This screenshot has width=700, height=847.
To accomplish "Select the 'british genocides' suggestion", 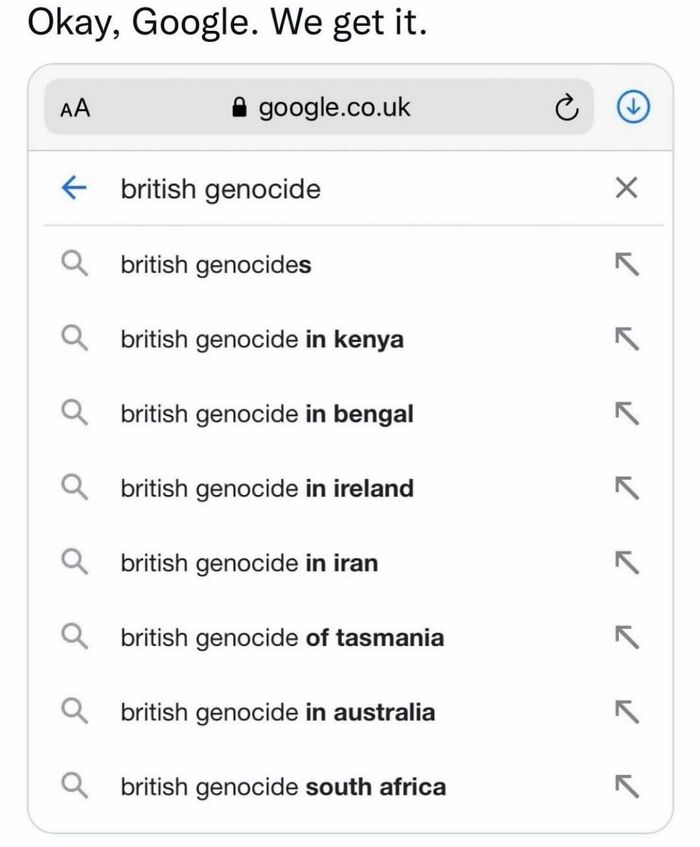I will coord(216,265).
